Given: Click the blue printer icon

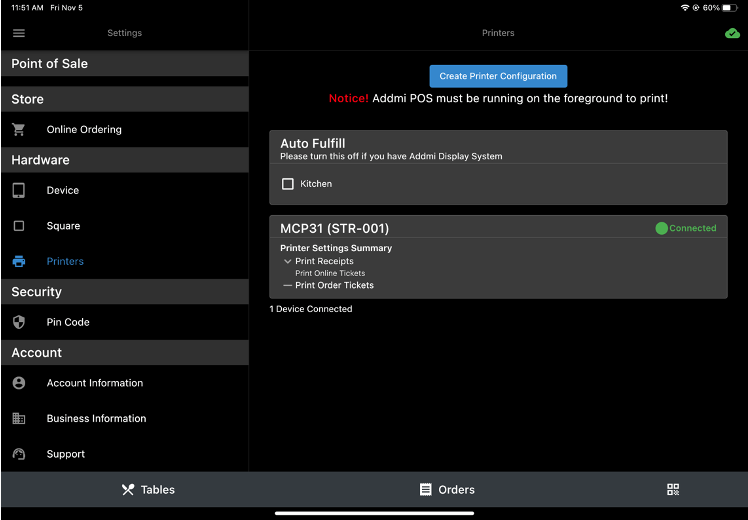Looking at the screenshot, I should (x=19, y=261).
